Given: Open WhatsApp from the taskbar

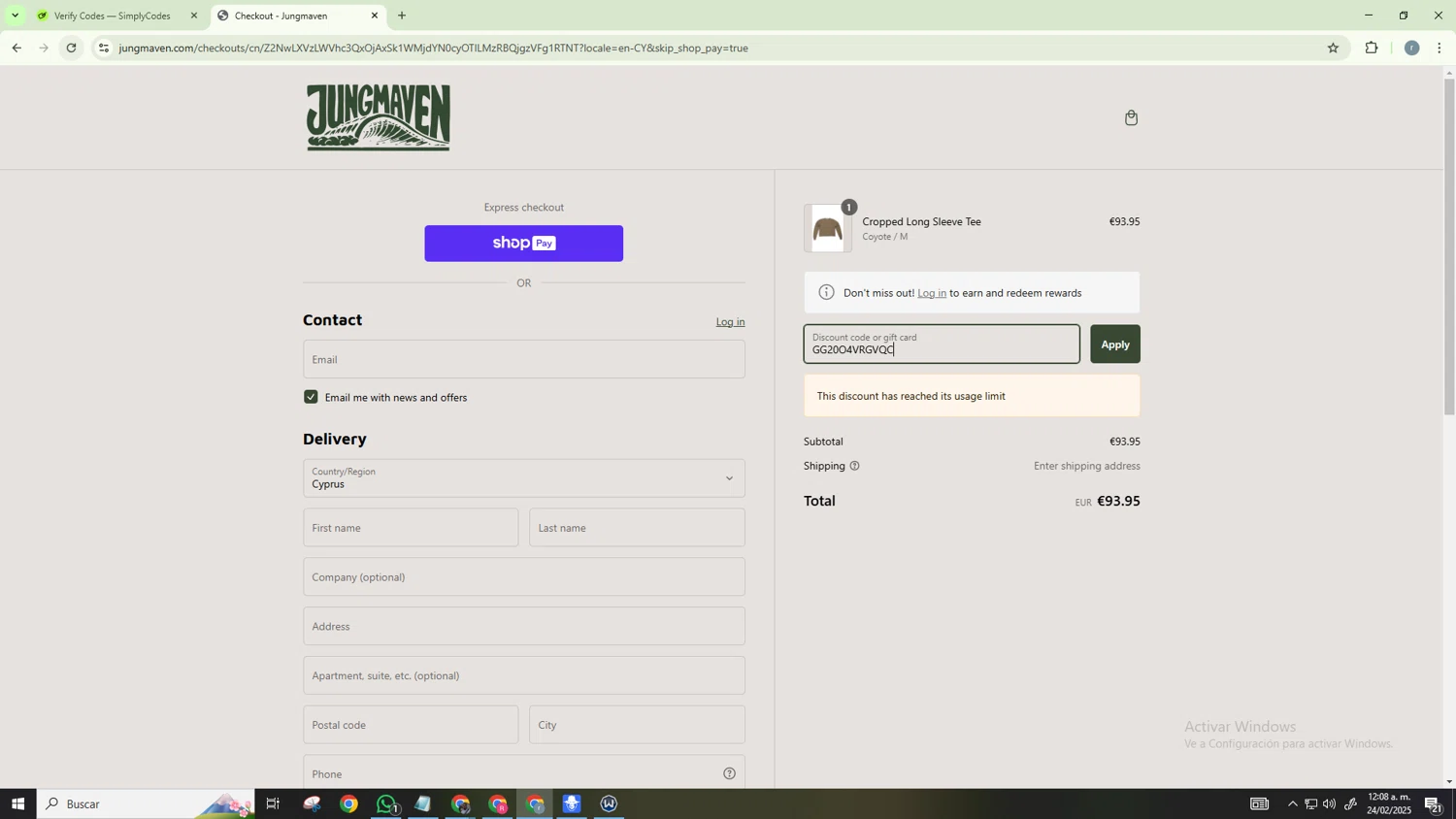Looking at the screenshot, I should 386,803.
